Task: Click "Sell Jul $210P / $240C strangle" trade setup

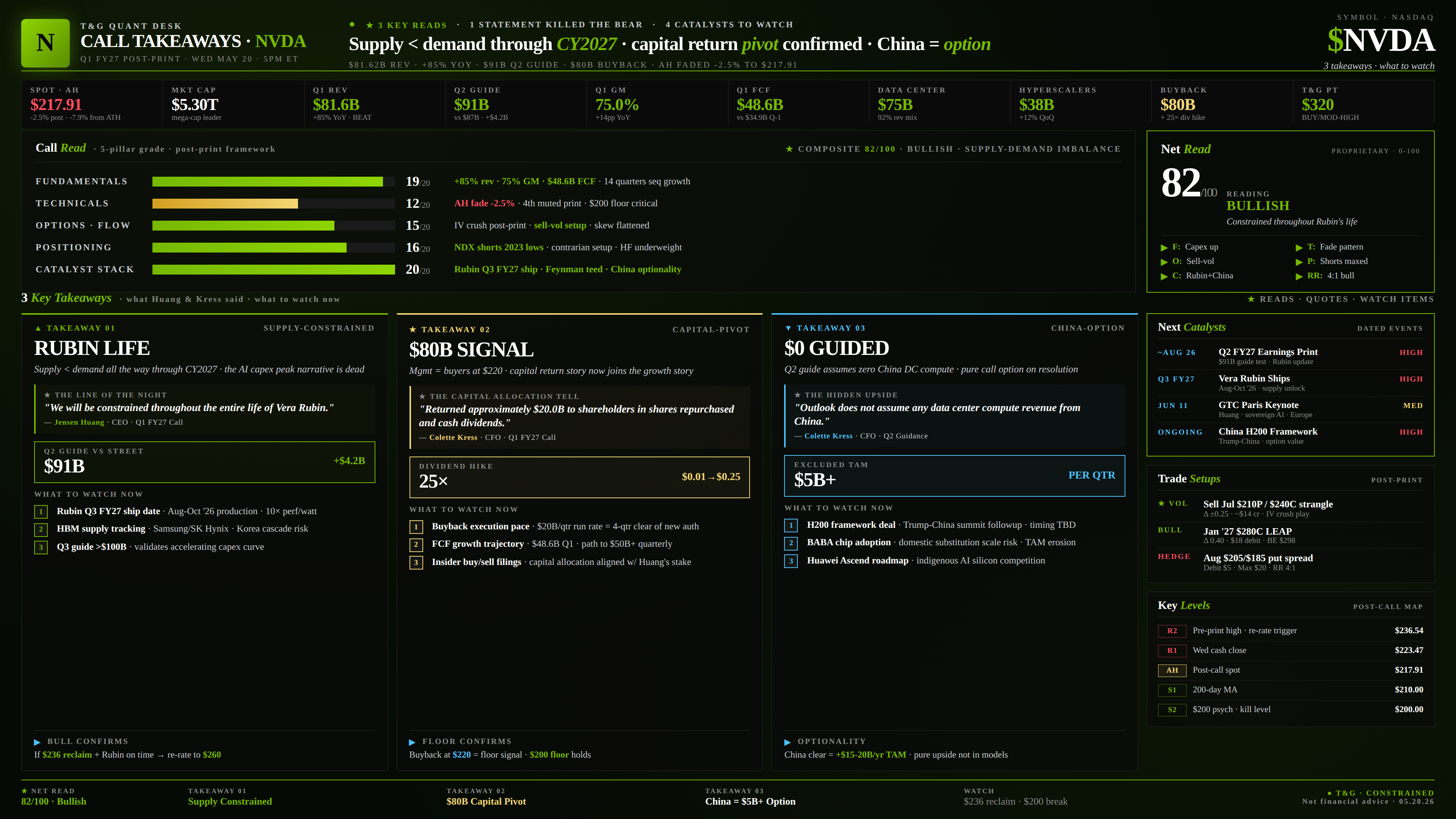Action: pyautogui.click(x=1268, y=504)
